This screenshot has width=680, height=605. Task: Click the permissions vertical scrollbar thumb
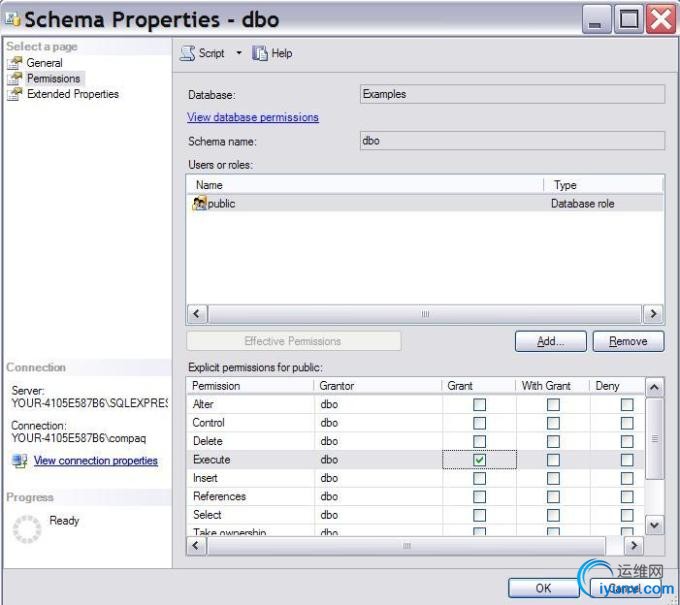(654, 439)
